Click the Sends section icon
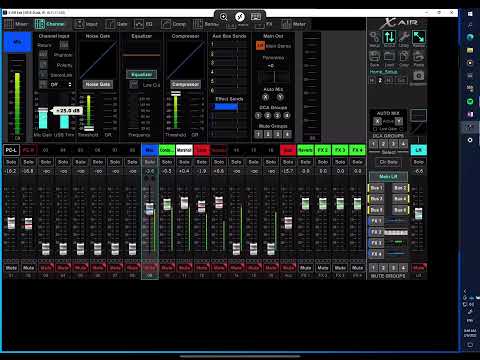This screenshot has height=360, width=480. click(x=198, y=24)
